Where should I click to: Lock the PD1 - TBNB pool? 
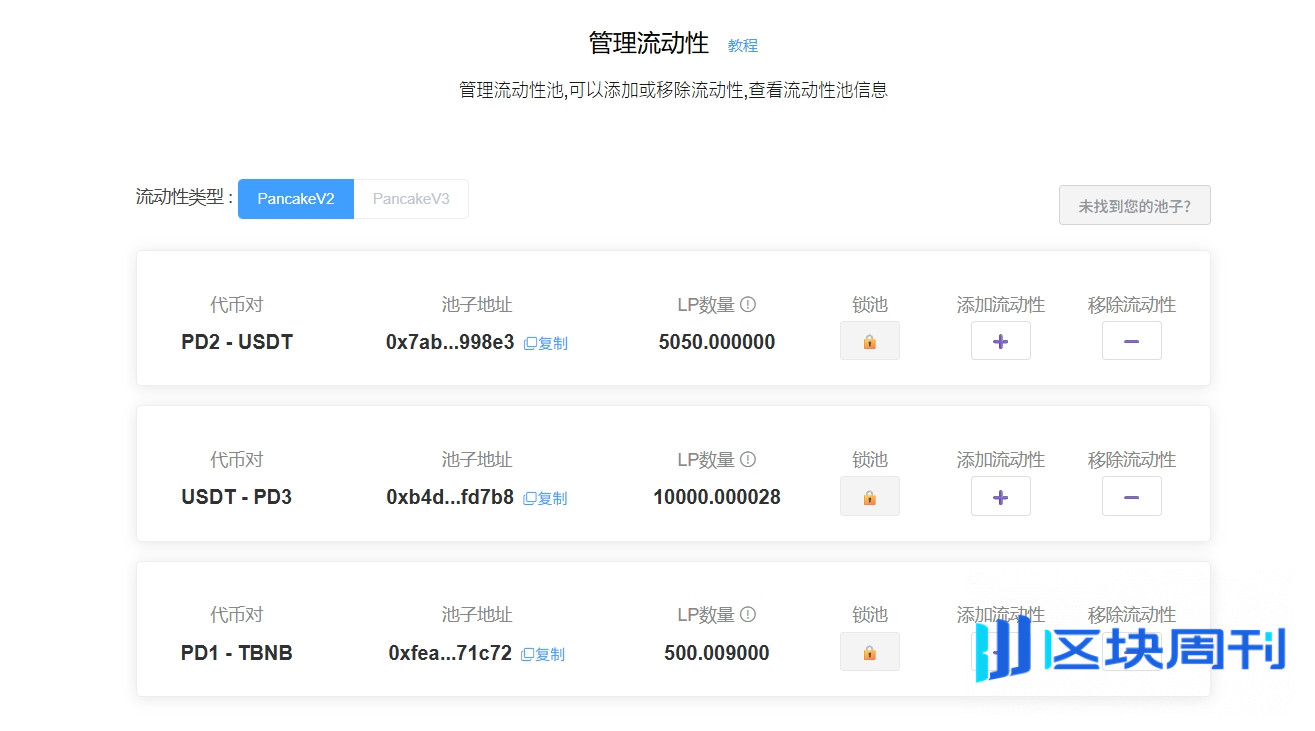tap(869, 652)
